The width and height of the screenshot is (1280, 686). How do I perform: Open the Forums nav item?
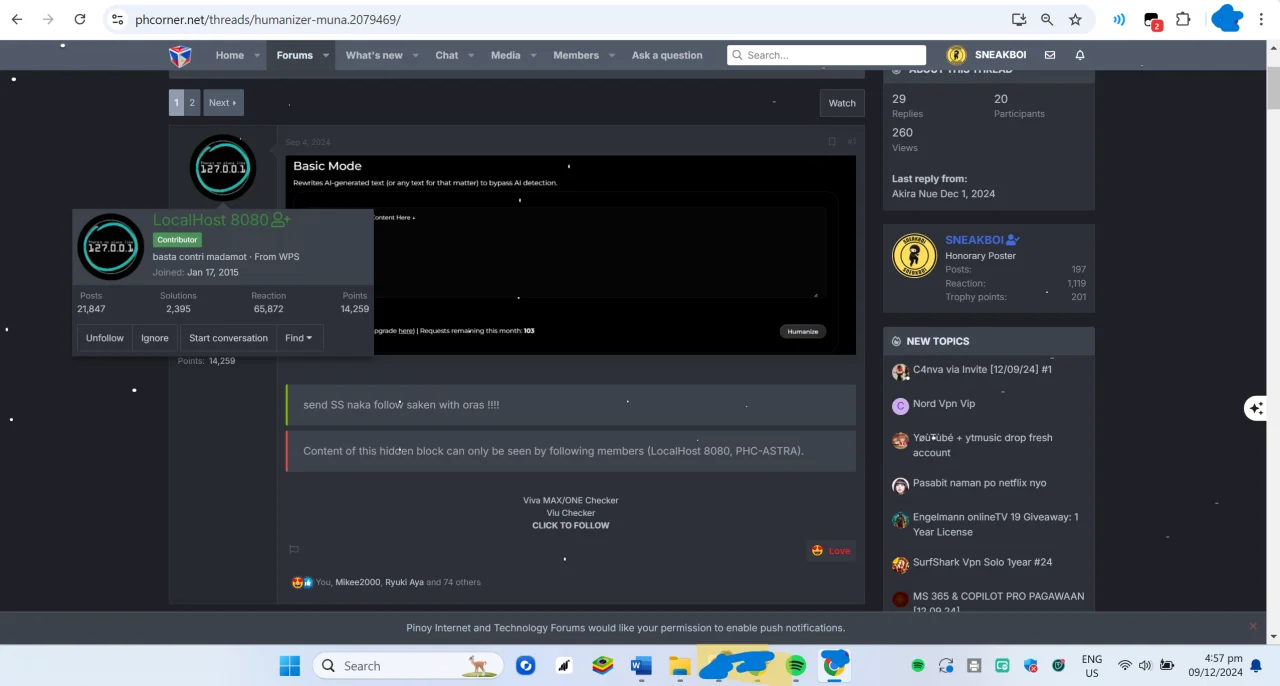[294, 55]
